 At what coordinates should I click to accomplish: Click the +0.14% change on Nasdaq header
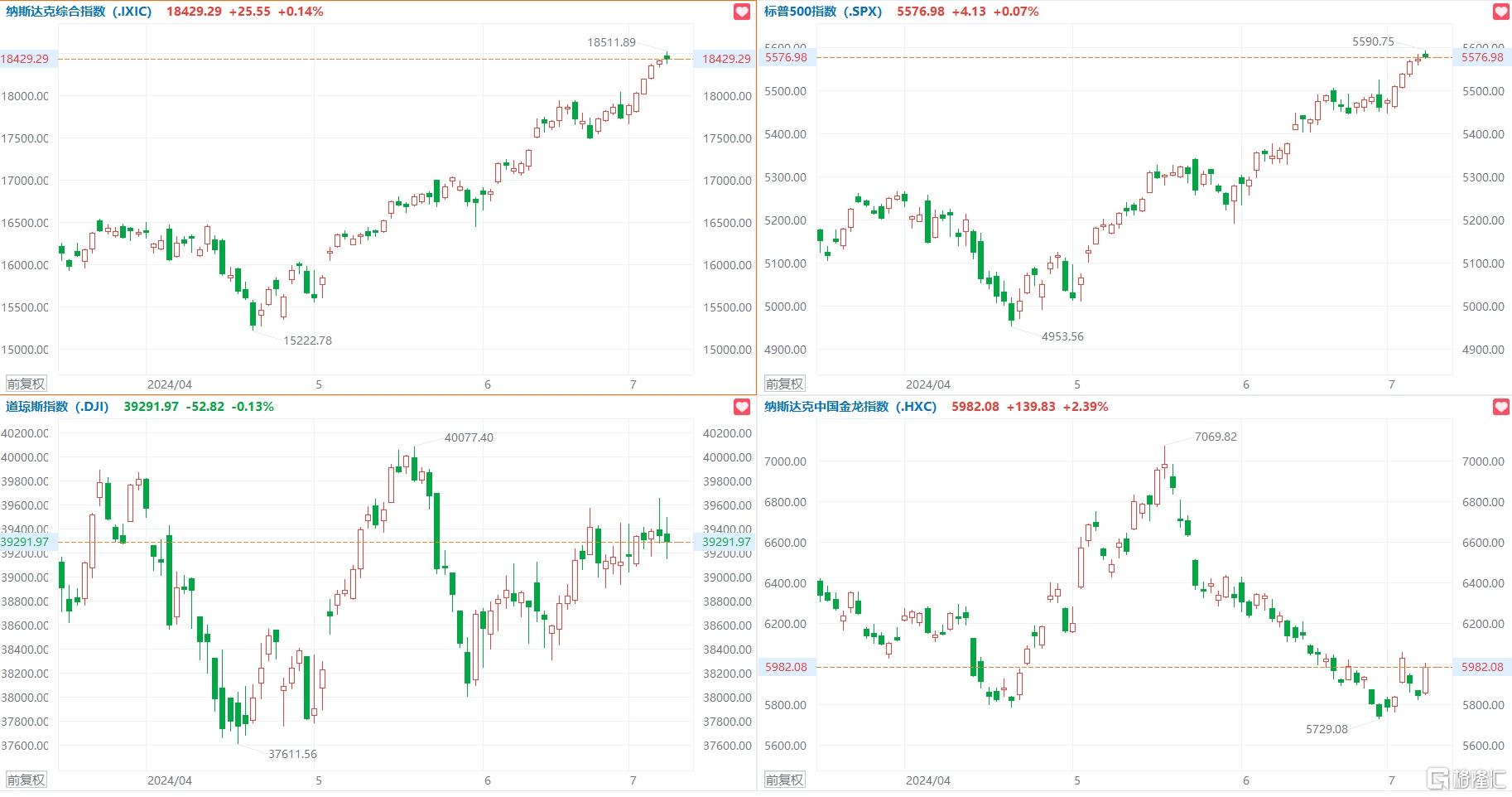(x=301, y=12)
